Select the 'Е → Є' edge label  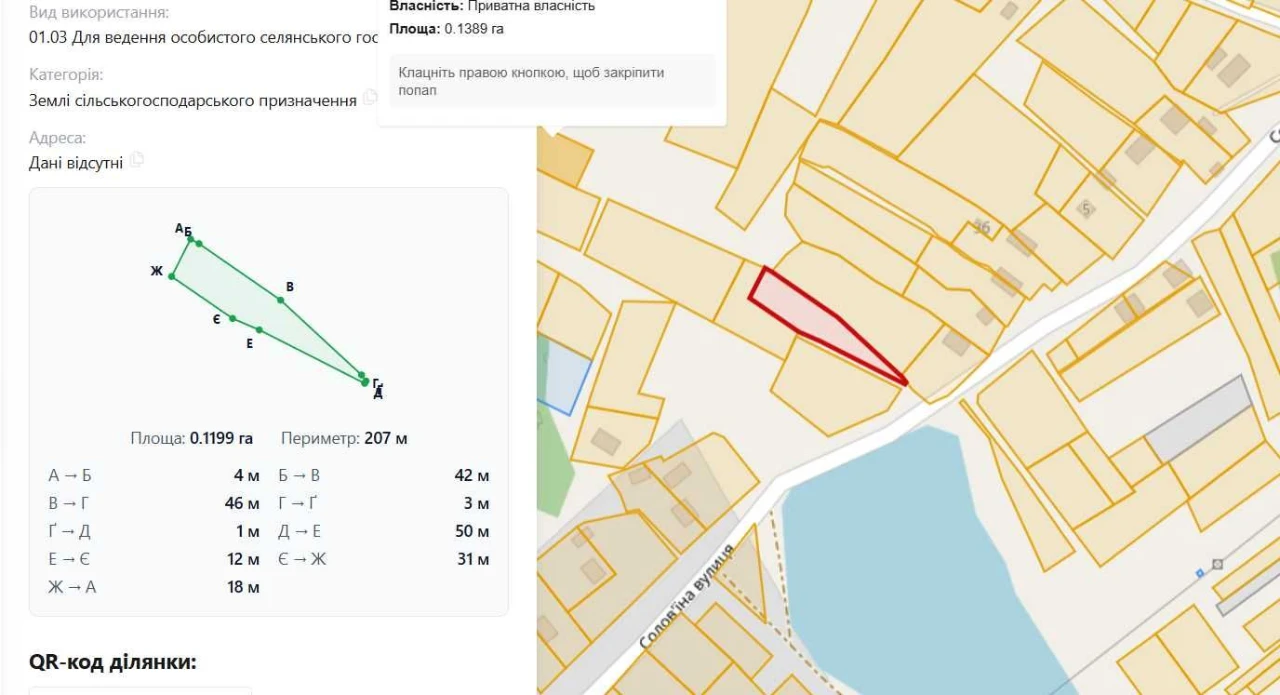click(x=69, y=559)
